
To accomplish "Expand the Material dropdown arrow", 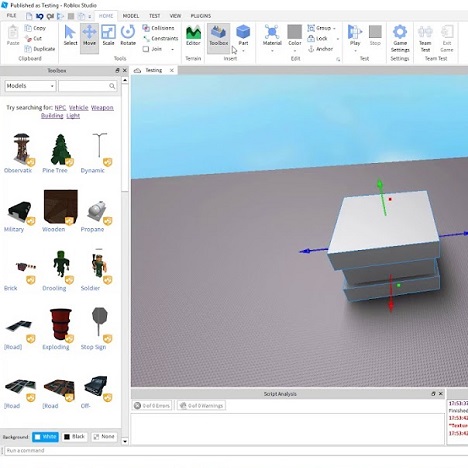I will point(272,51).
